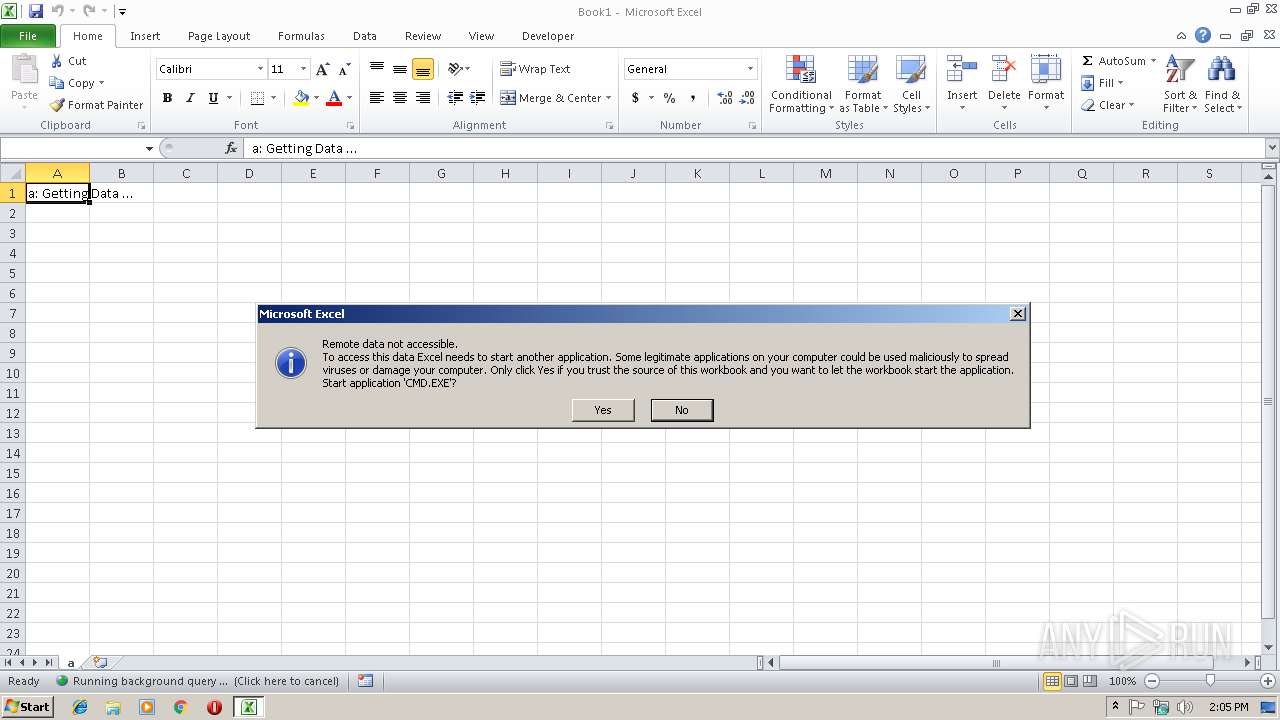The height and width of the screenshot is (720, 1280).
Task: Toggle Center horizontal alignment
Action: click(x=400, y=98)
